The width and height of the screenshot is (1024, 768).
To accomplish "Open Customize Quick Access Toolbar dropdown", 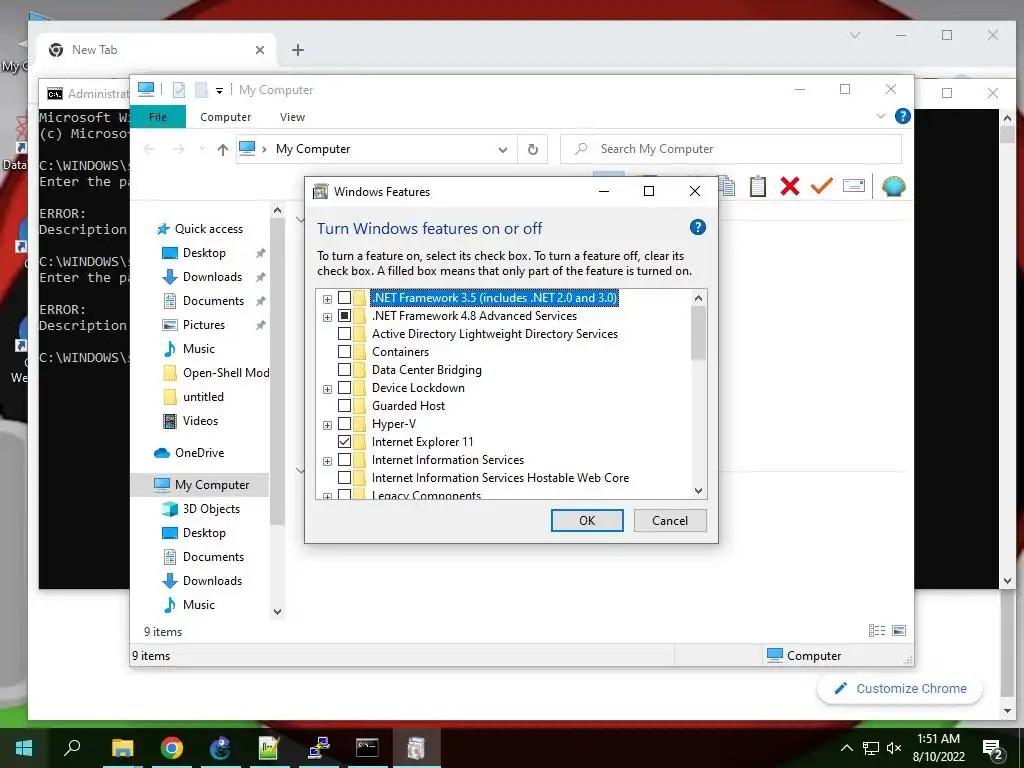I will tap(219, 91).
